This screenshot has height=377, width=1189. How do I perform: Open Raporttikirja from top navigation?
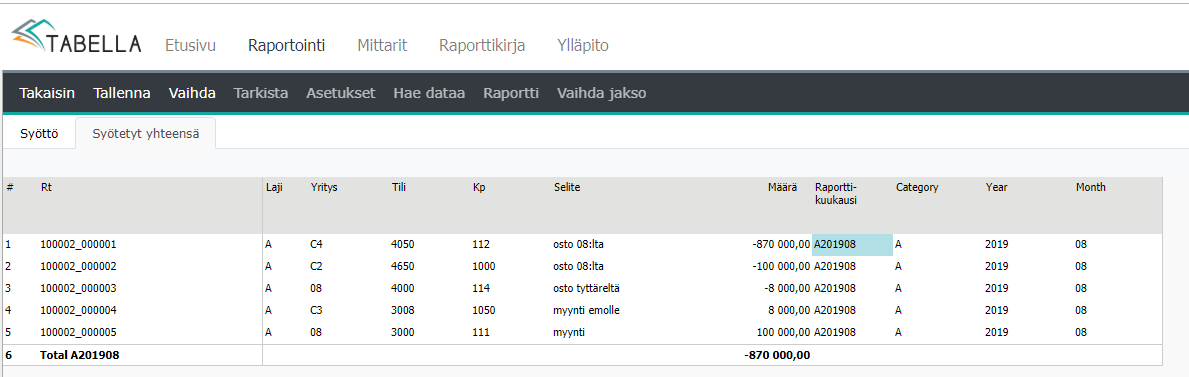tap(482, 46)
